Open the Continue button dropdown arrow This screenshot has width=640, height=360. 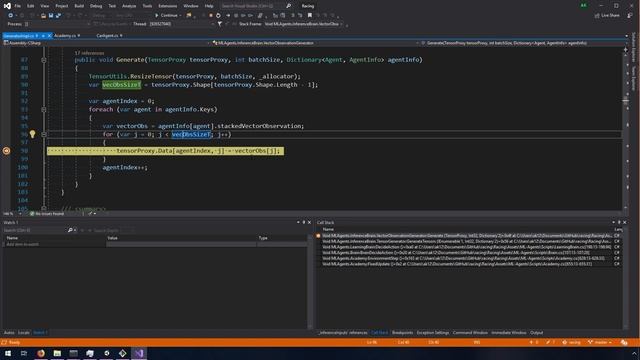[x=180, y=16]
